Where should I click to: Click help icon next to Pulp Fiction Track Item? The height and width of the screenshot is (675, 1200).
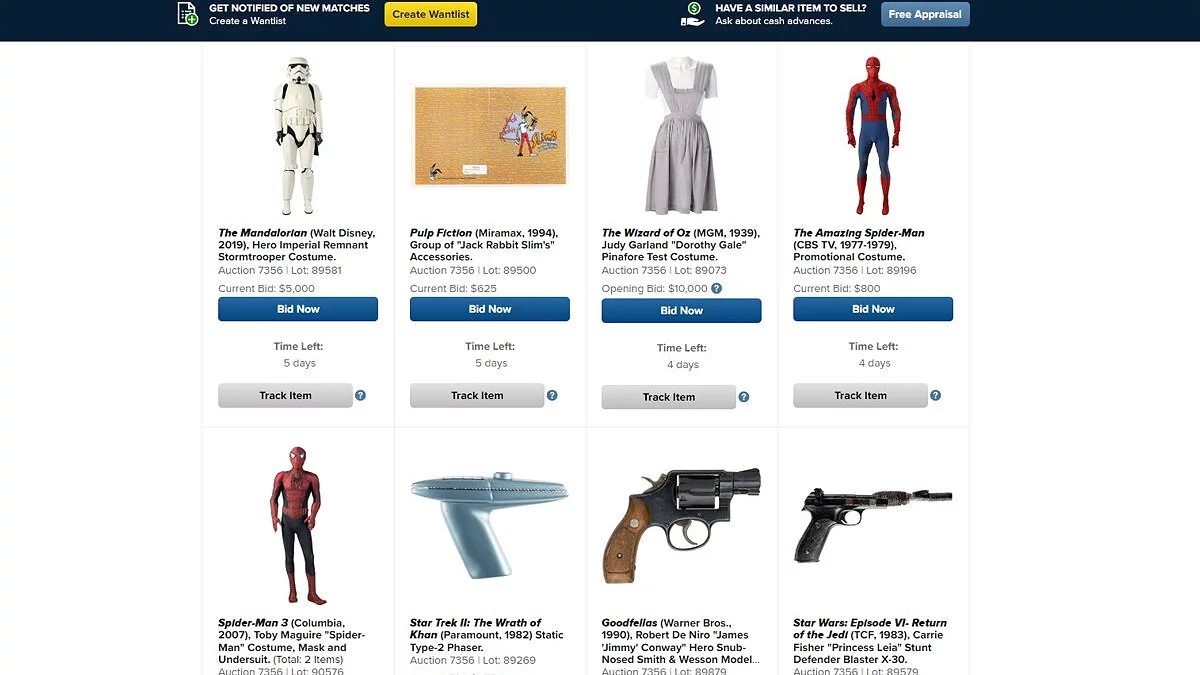(552, 395)
